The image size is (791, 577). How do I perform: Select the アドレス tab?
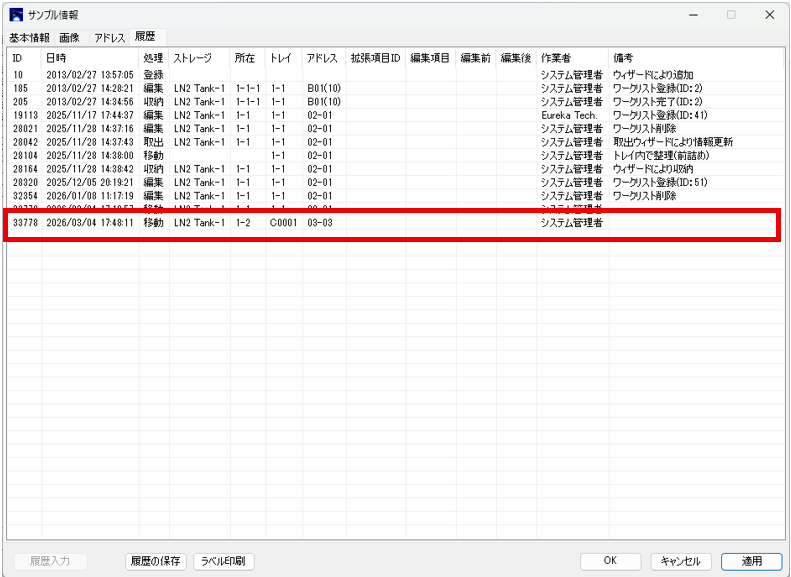[x=110, y=37]
